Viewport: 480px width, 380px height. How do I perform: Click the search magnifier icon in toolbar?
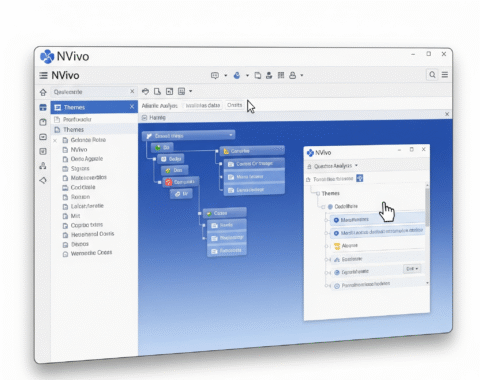(x=432, y=75)
